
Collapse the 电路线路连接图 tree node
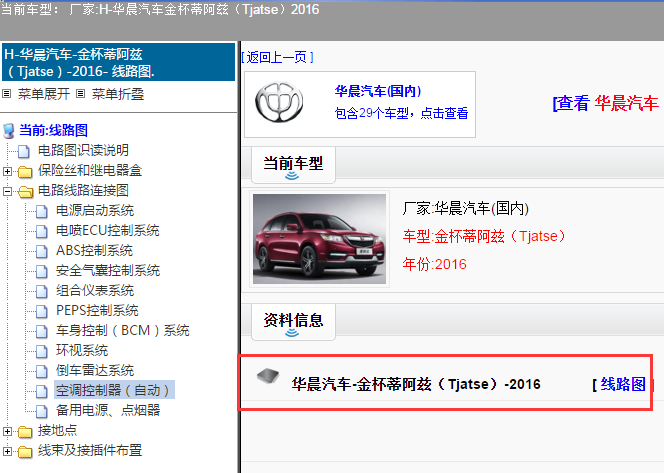(x=7, y=191)
